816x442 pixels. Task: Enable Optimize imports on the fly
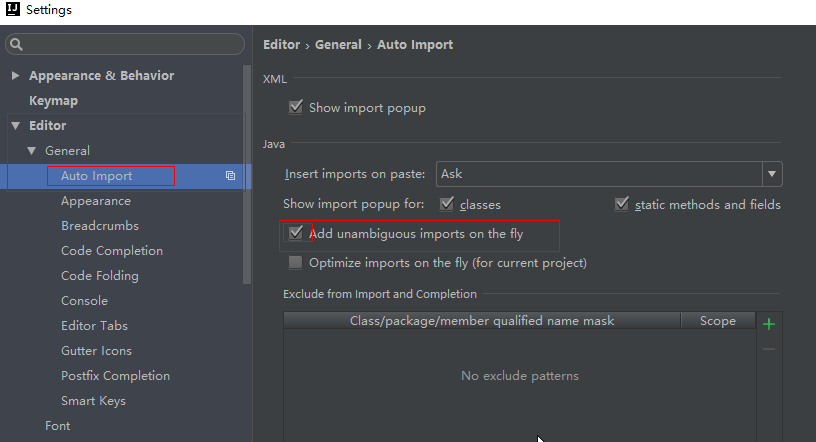pos(296,262)
